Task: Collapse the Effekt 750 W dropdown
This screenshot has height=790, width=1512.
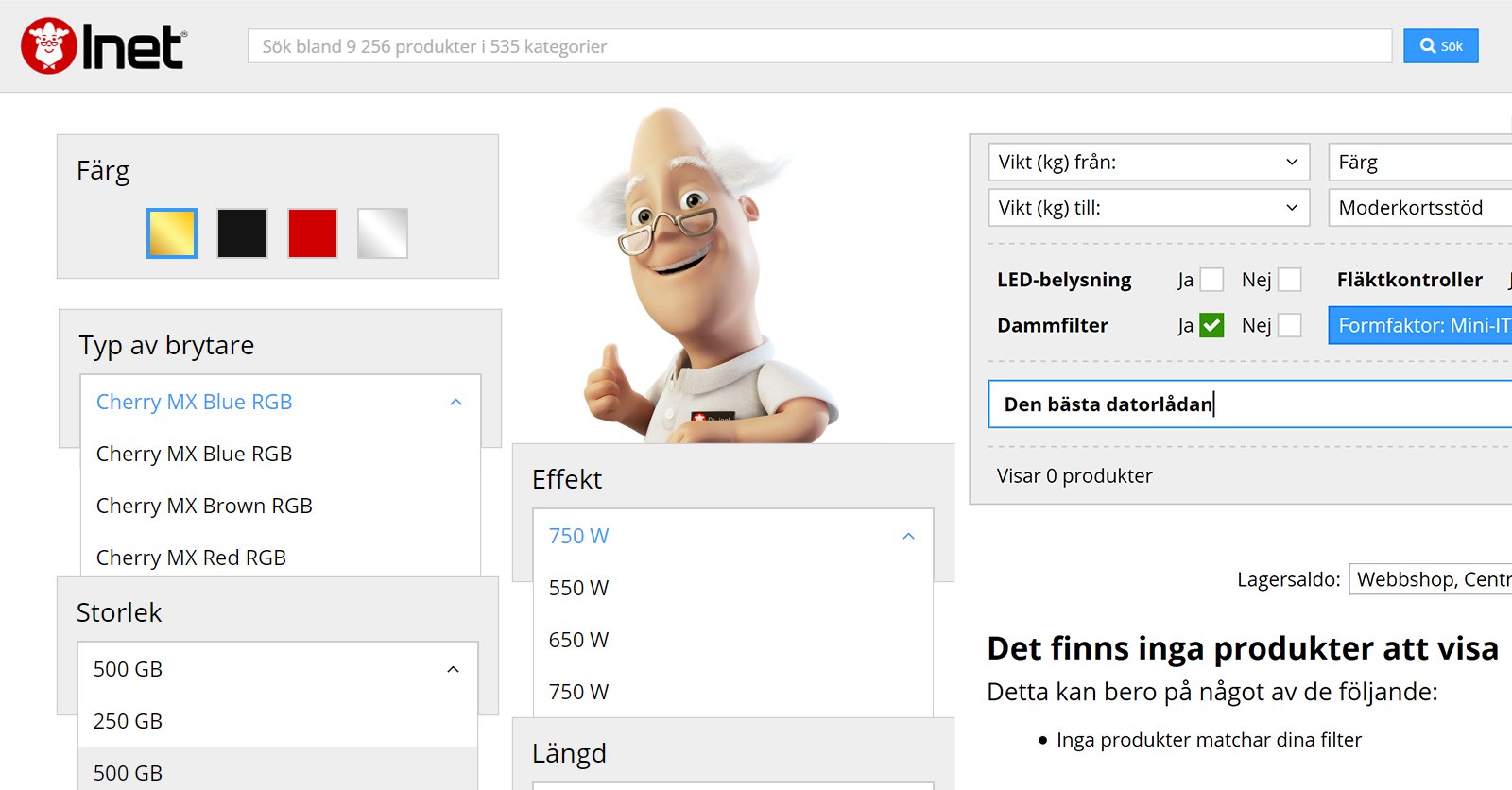Action: pos(733,536)
